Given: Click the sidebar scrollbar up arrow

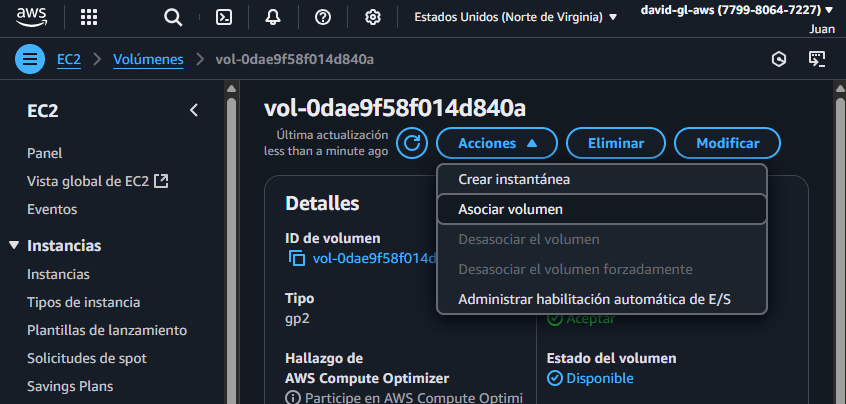Looking at the screenshot, I should (x=231, y=88).
